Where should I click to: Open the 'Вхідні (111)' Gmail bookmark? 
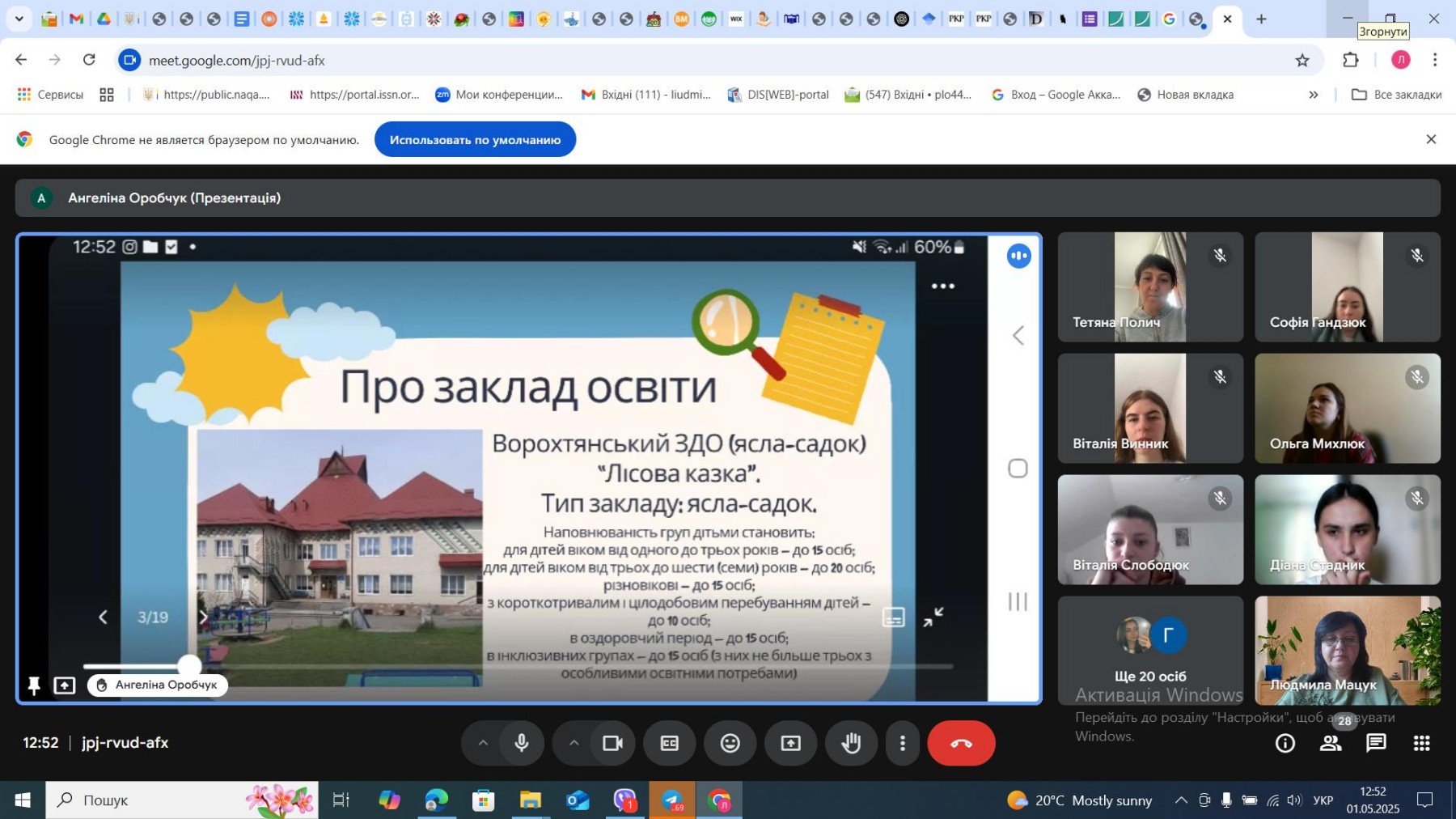coord(645,95)
